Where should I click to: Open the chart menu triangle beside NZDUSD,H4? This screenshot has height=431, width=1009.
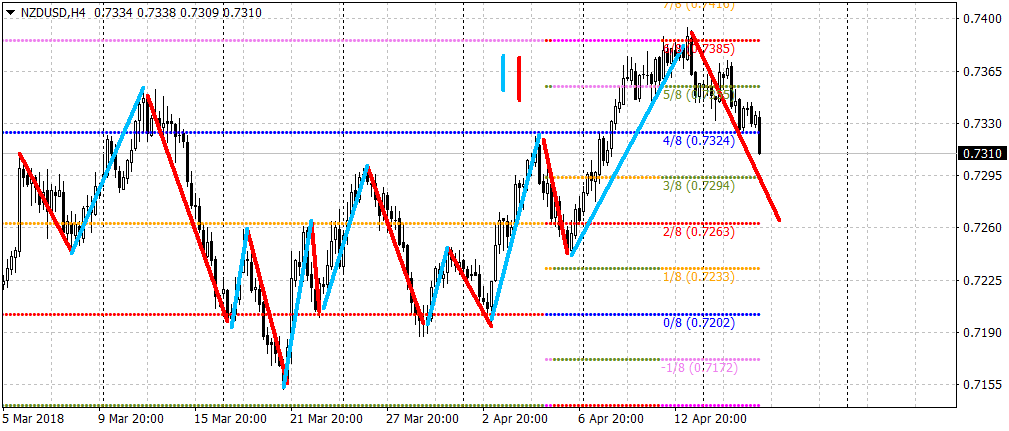10,12
